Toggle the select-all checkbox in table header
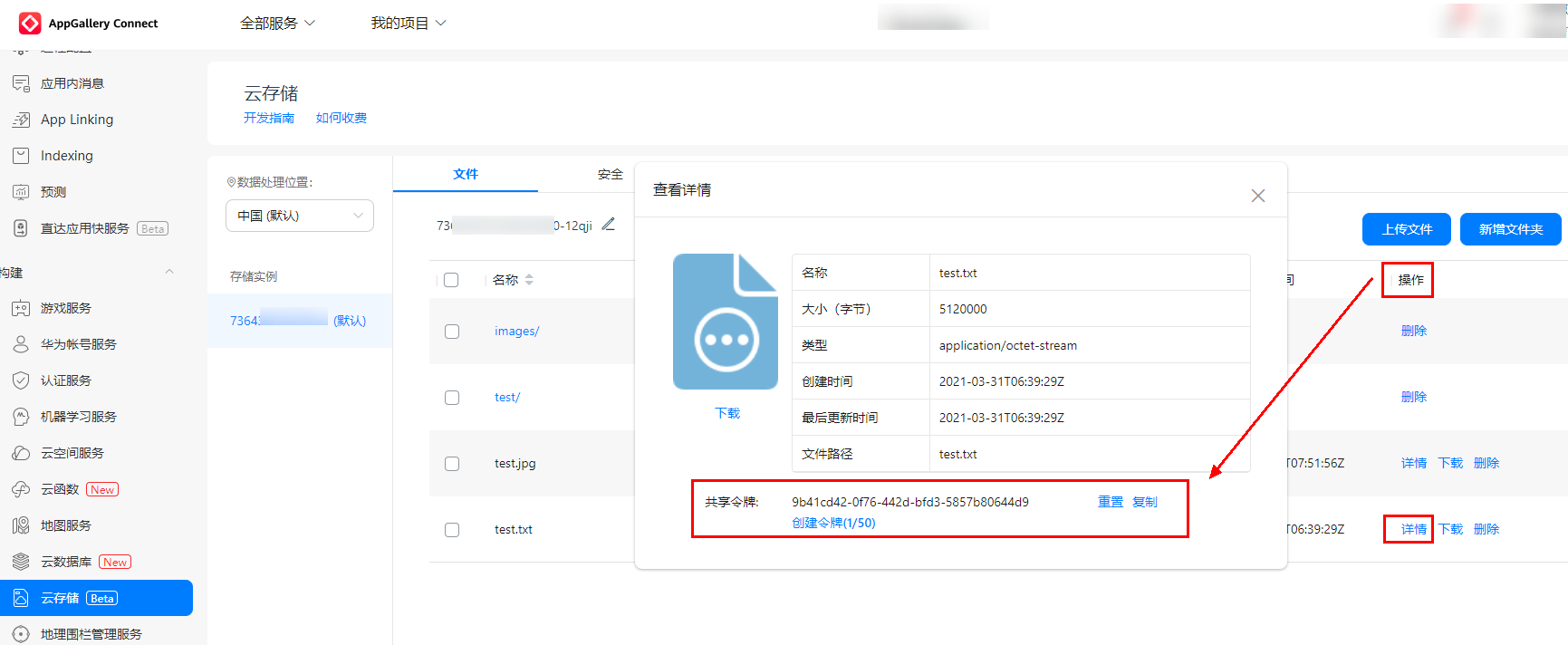1568x645 pixels. [451, 280]
